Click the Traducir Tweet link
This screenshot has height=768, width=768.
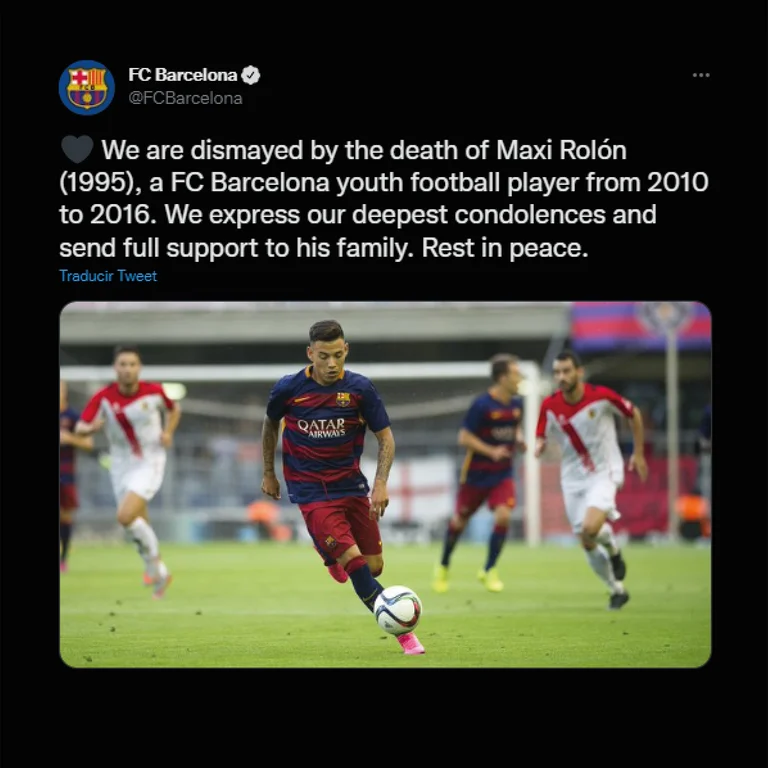click(x=108, y=276)
